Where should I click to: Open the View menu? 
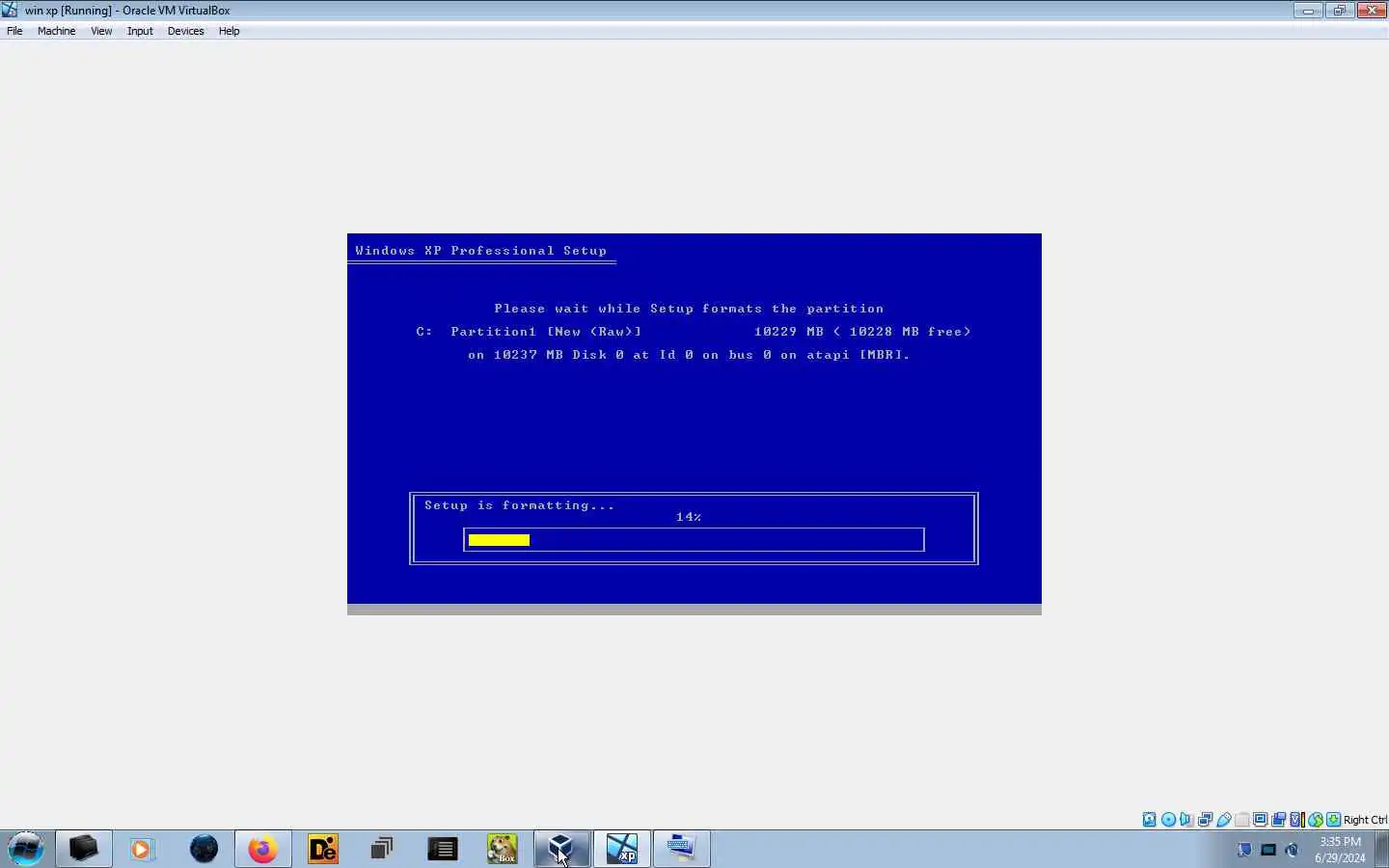pos(101,31)
